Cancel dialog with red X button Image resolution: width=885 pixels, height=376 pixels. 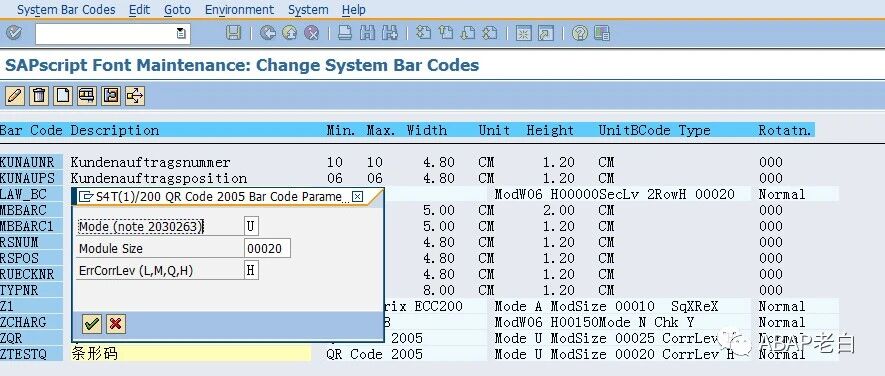coord(116,323)
